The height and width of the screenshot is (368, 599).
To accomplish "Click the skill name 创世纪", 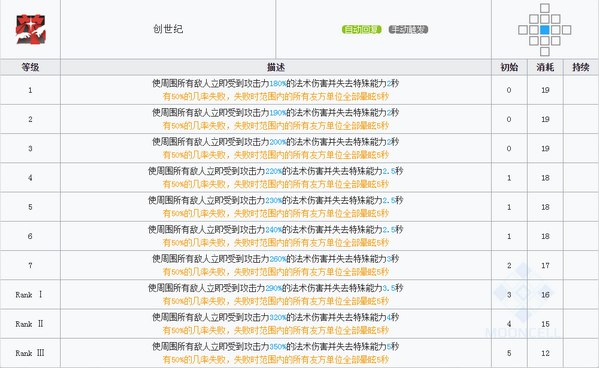I will [x=168, y=29].
